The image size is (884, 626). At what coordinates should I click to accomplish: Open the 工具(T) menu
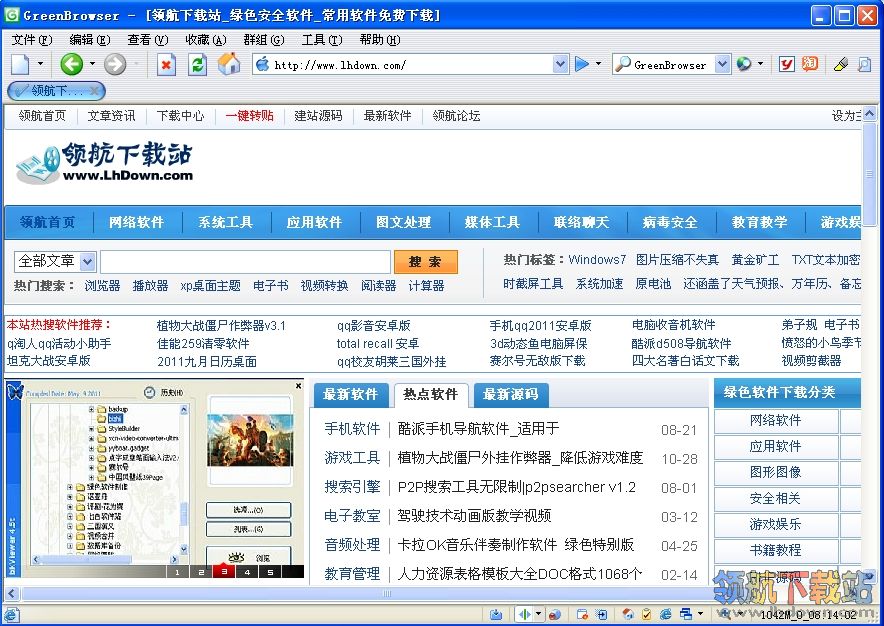(321, 40)
